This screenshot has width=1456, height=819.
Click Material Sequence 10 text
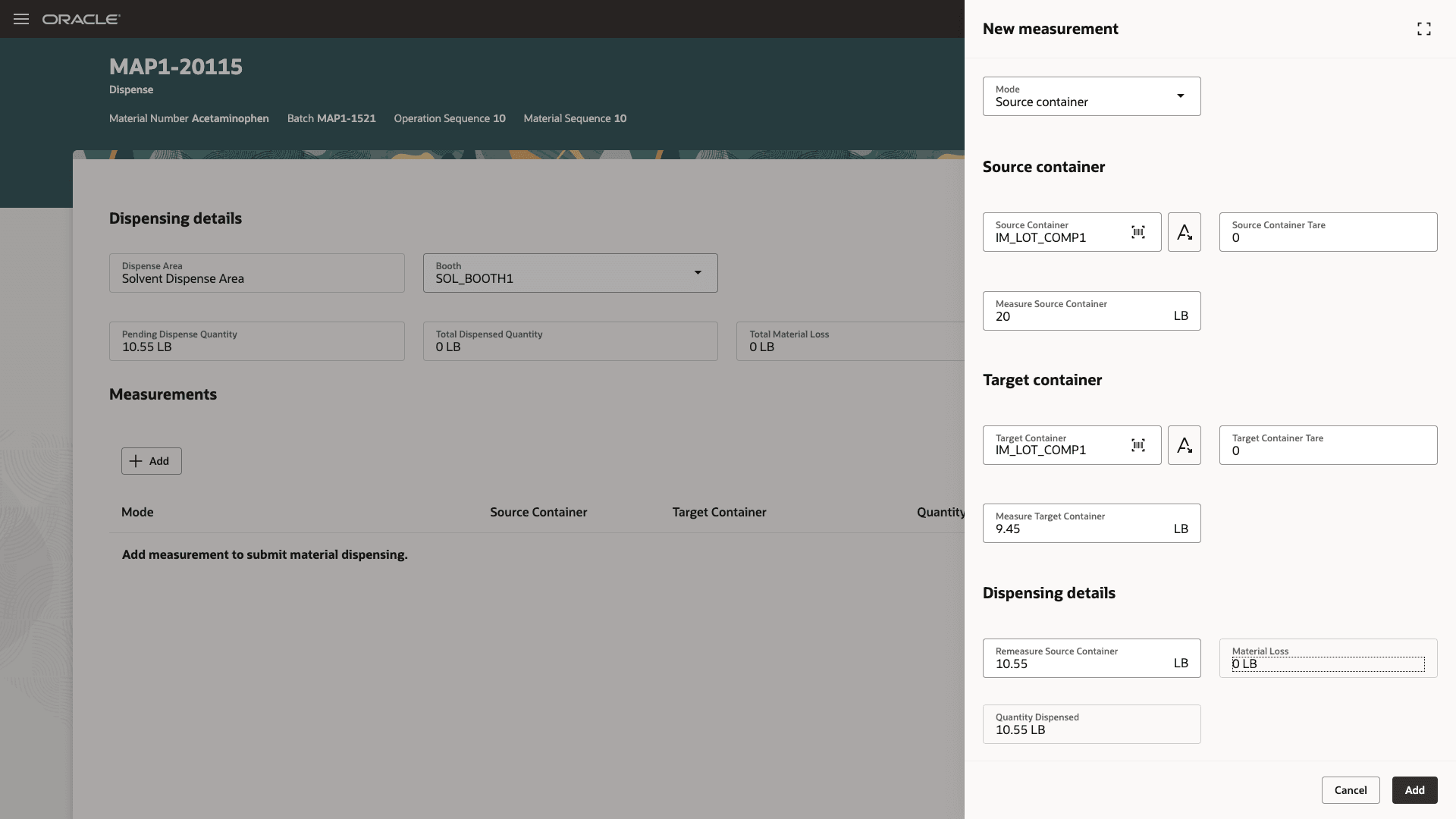pyautogui.click(x=575, y=118)
